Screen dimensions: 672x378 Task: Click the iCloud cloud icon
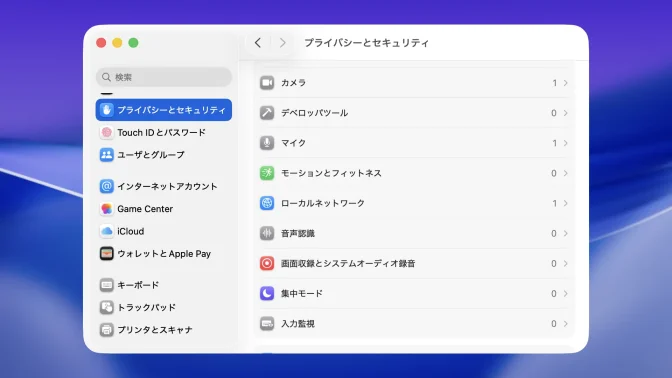coord(107,231)
